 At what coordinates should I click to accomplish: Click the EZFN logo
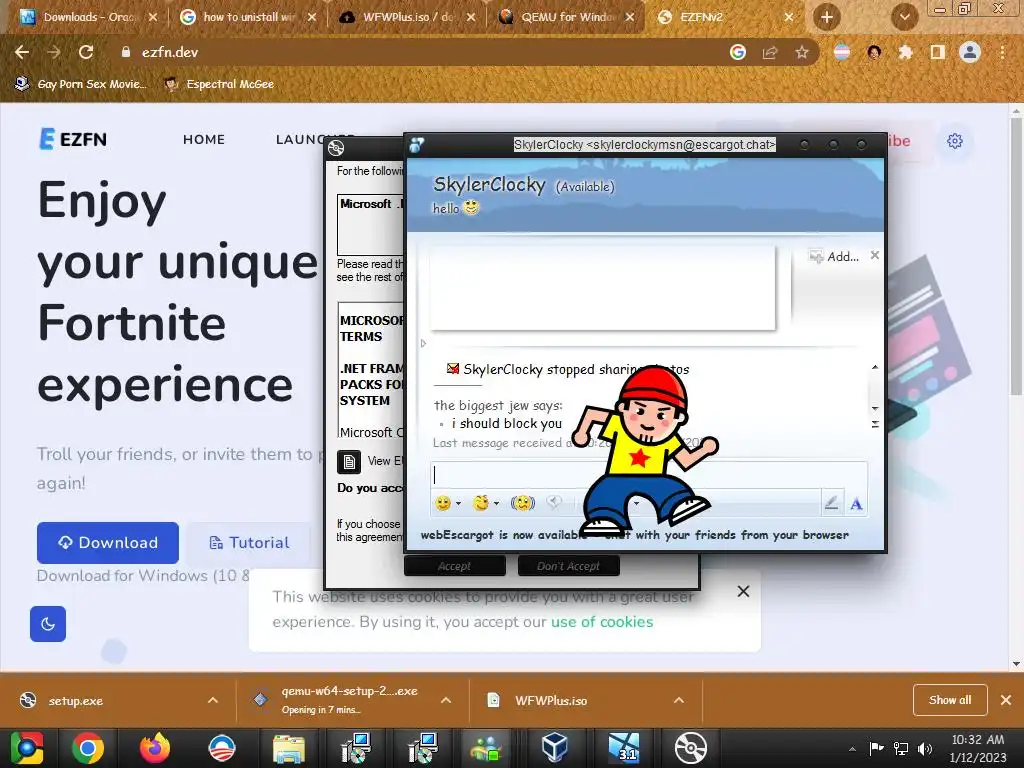click(73, 139)
